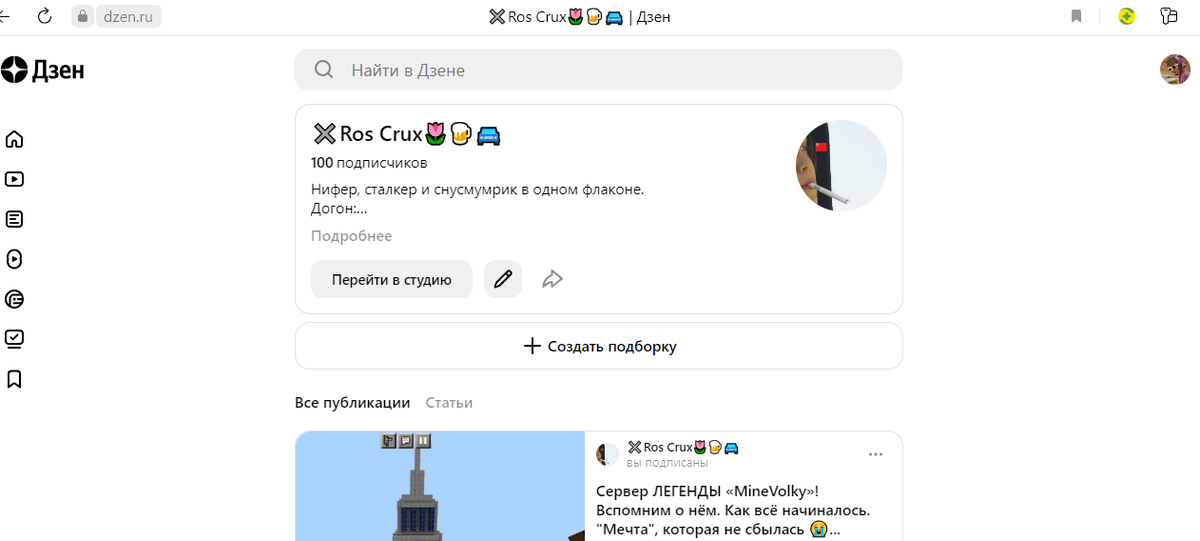Switch to Все публикации tab
The height and width of the screenshot is (541, 1200).
[x=352, y=402]
